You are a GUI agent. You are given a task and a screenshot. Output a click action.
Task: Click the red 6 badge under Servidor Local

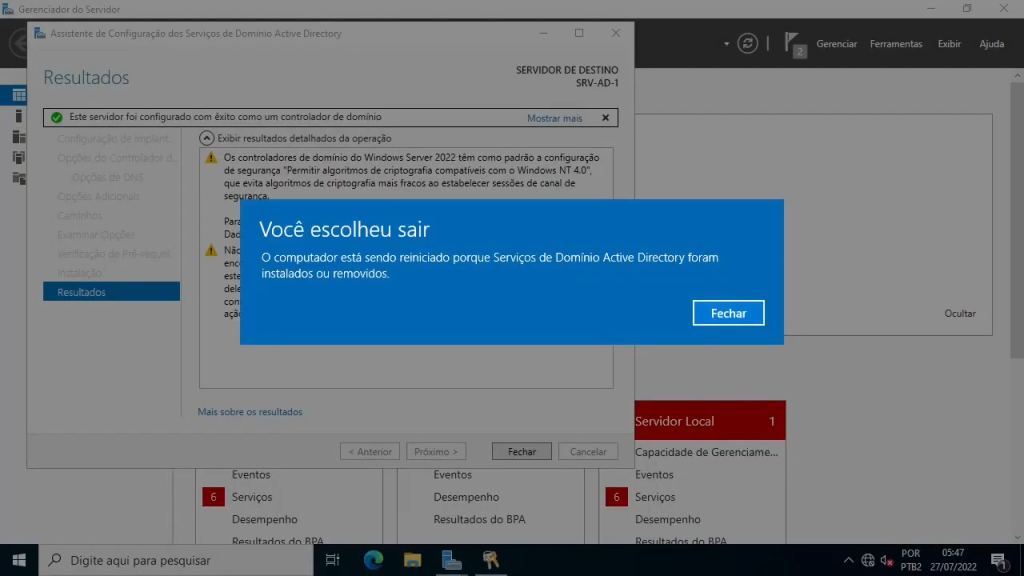coord(616,497)
